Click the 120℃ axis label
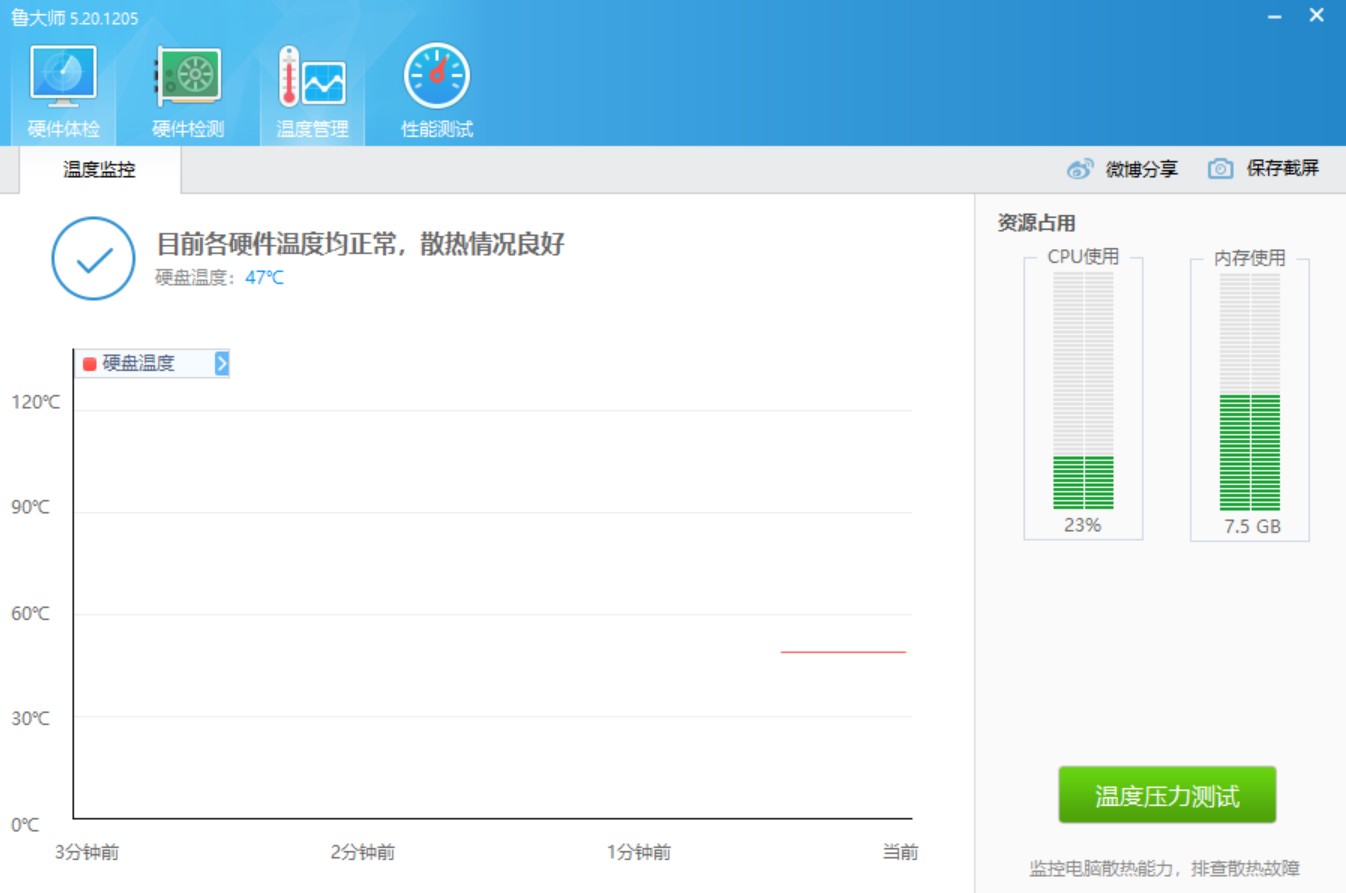The width and height of the screenshot is (1346, 893). click(x=36, y=402)
